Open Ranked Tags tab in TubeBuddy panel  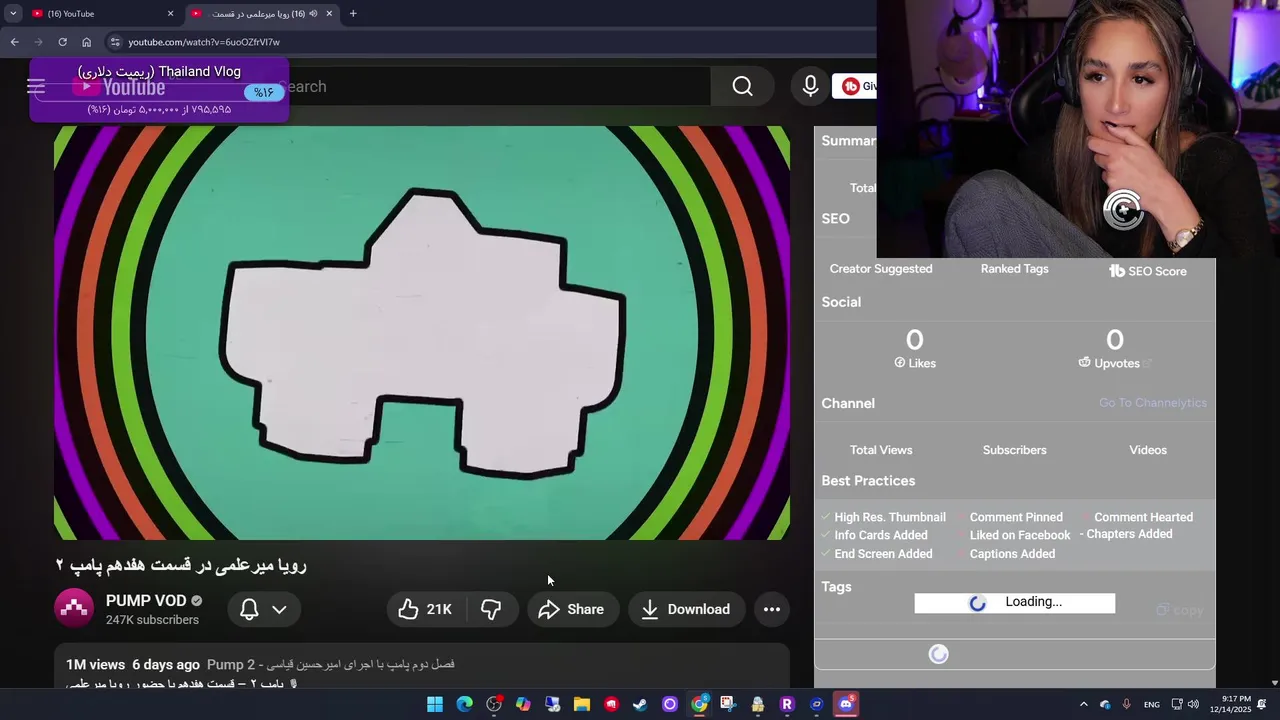click(1014, 269)
